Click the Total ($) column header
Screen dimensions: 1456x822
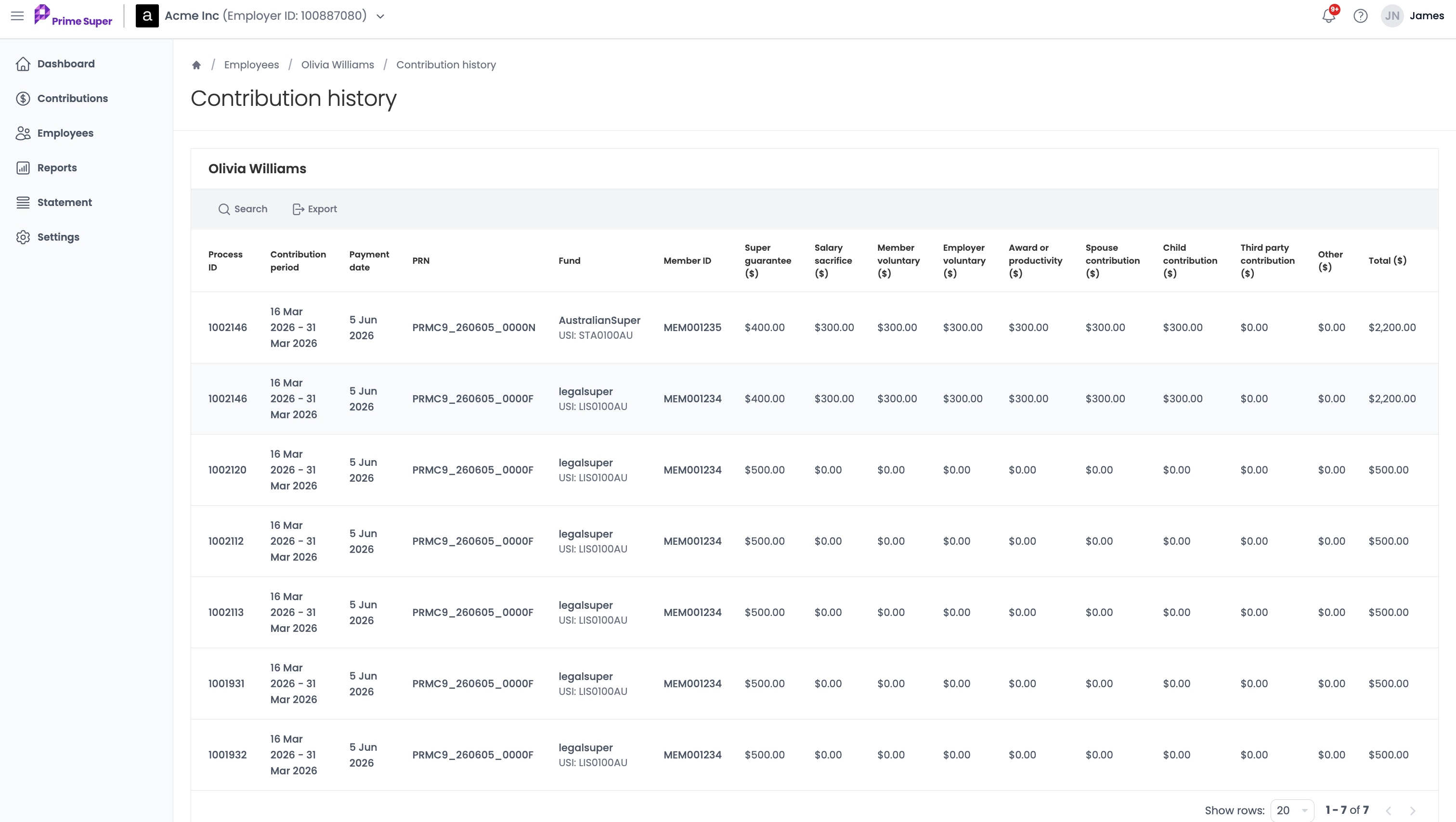(x=1387, y=260)
